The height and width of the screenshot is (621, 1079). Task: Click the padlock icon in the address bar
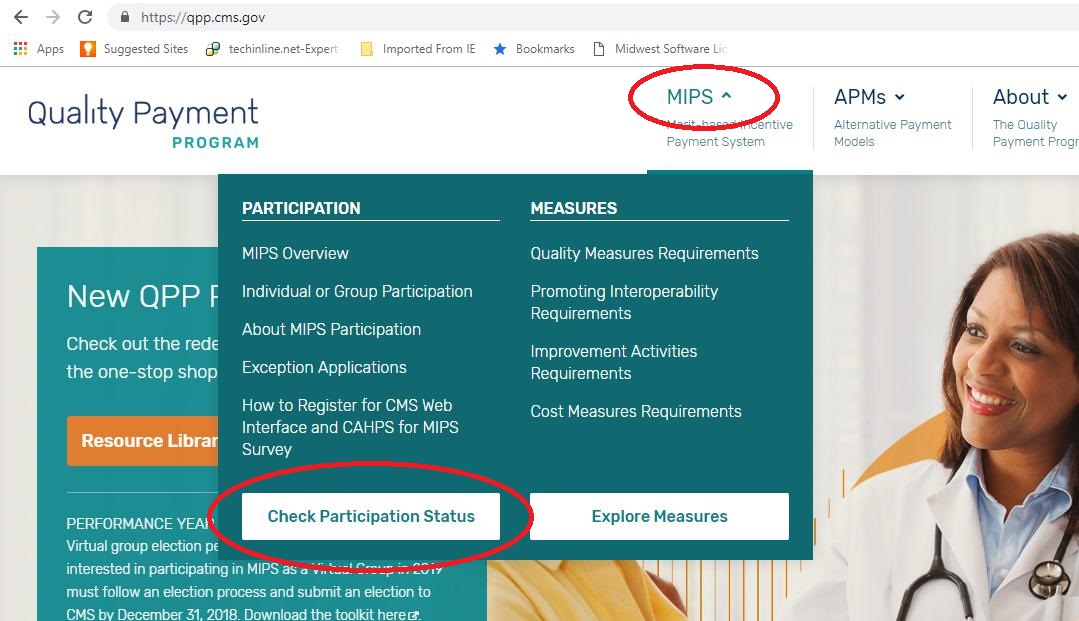click(125, 17)
